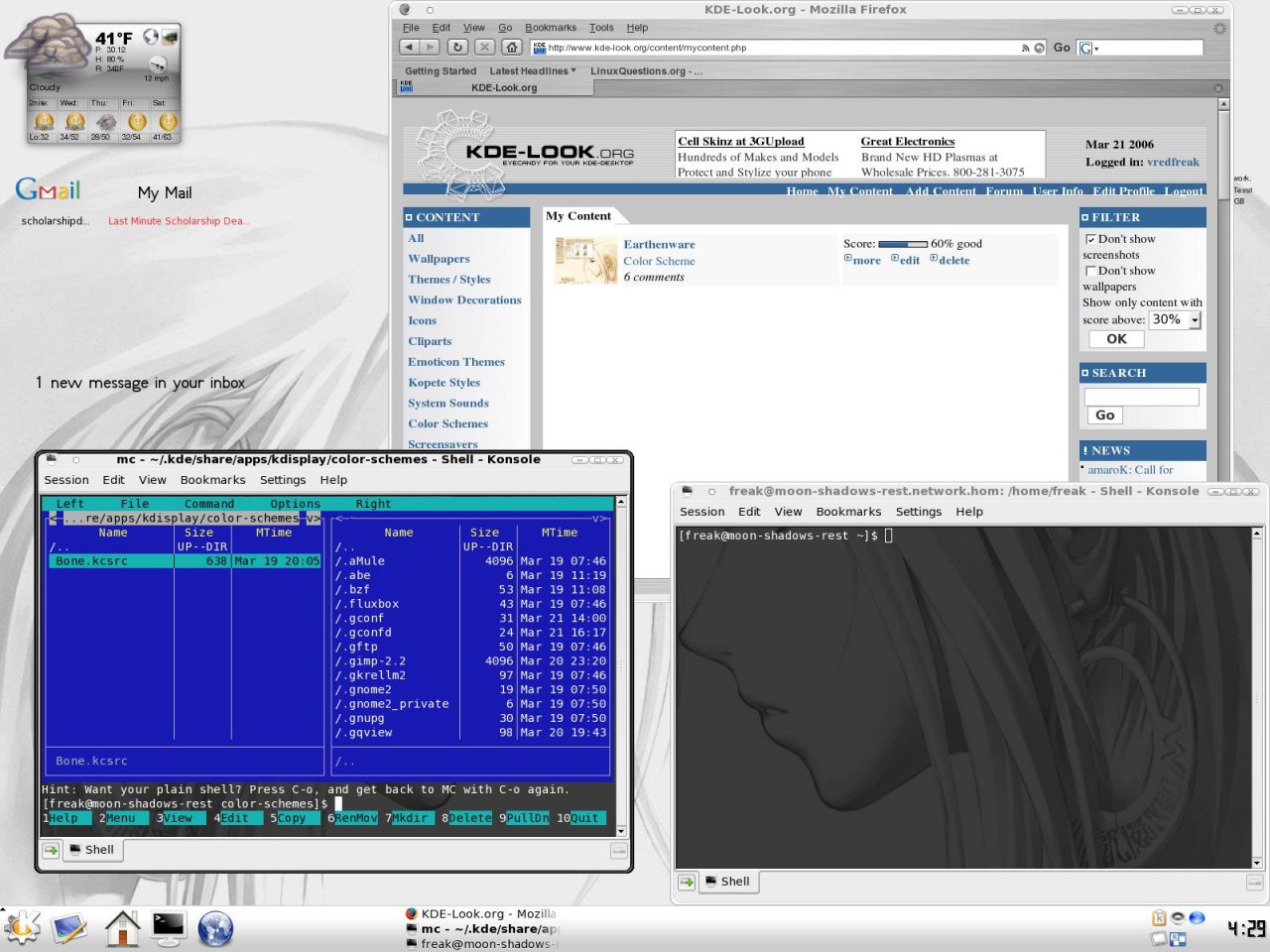Image resolution: width=1270 pixels, height=952 pixels.
Task: Open the score above 30% dropdown
Action: (1176, 319)
